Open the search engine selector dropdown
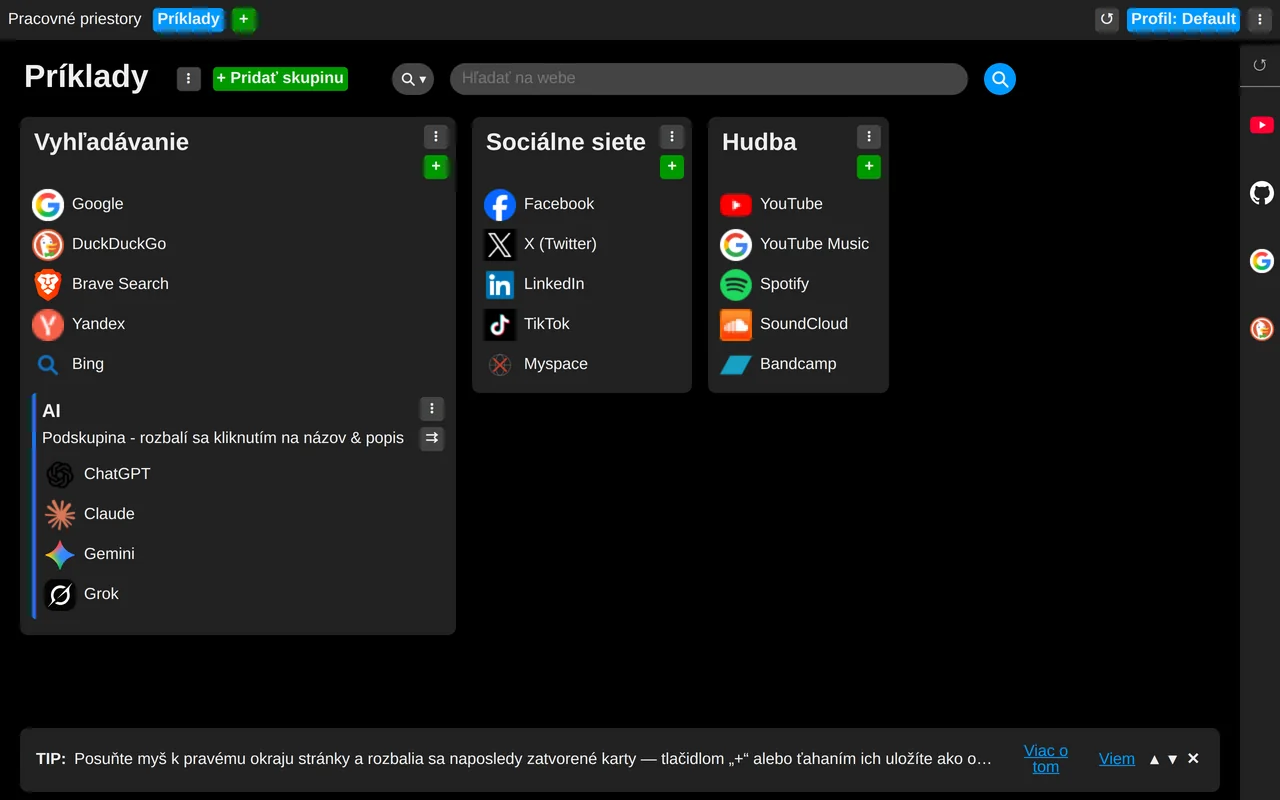Image resolution: width=1280 pixels, height=800 pixels. click(413, 79)
